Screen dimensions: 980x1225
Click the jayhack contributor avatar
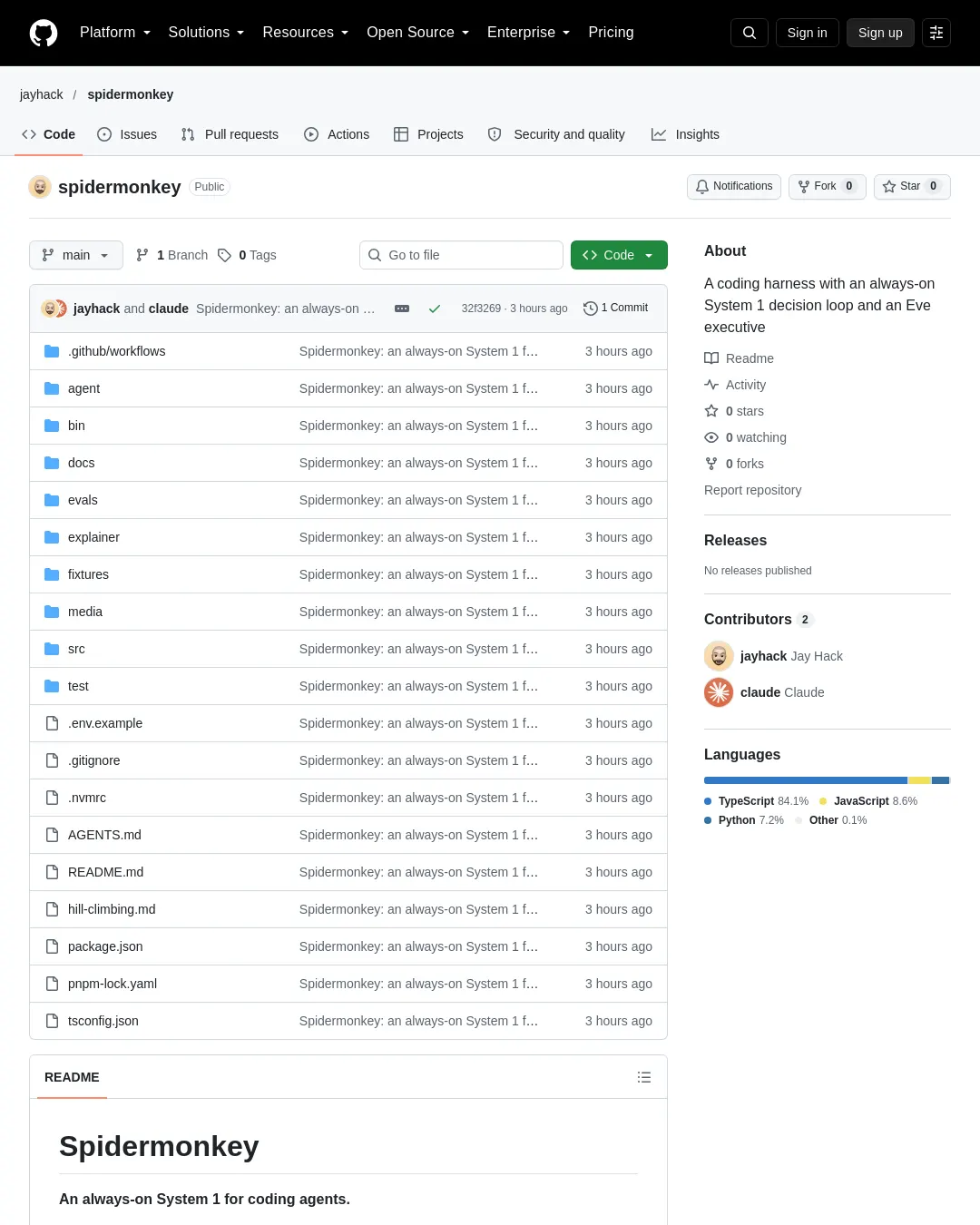click(719, 656)
